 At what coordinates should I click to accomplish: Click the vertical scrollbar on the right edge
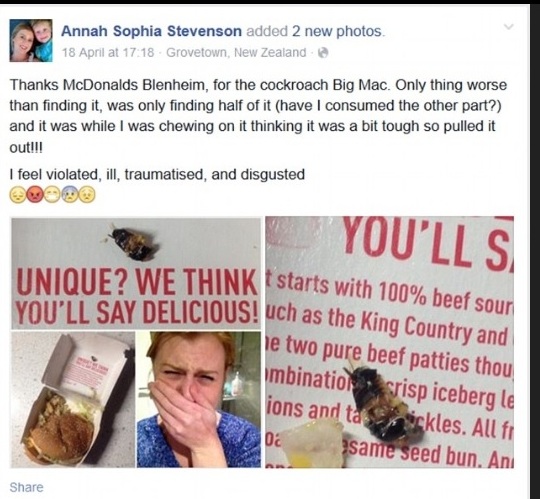coord(534,251)
